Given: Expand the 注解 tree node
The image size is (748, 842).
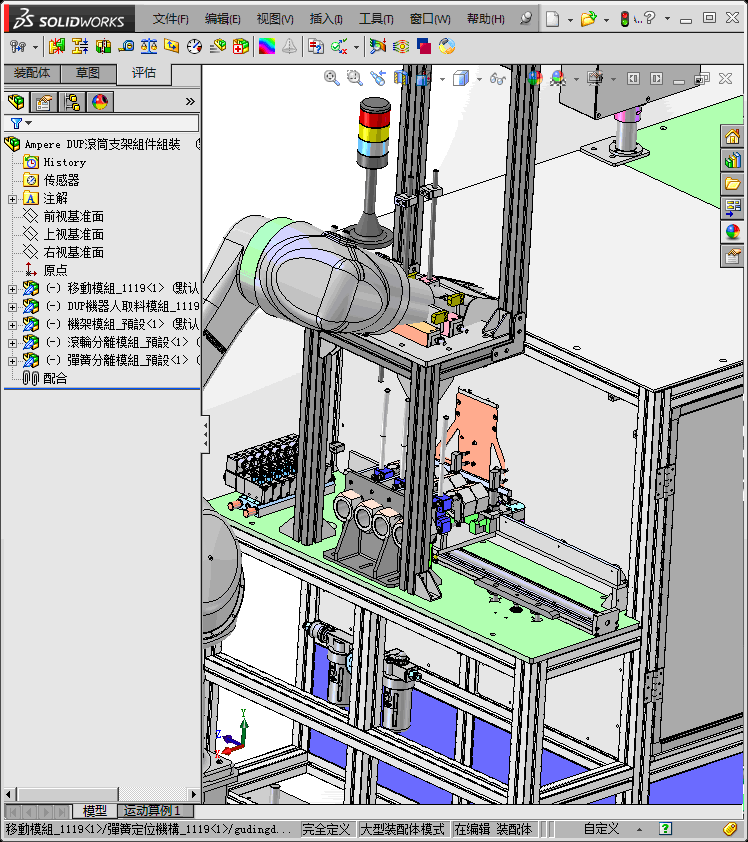Looking at the screenshot, I should click(12, 199).
